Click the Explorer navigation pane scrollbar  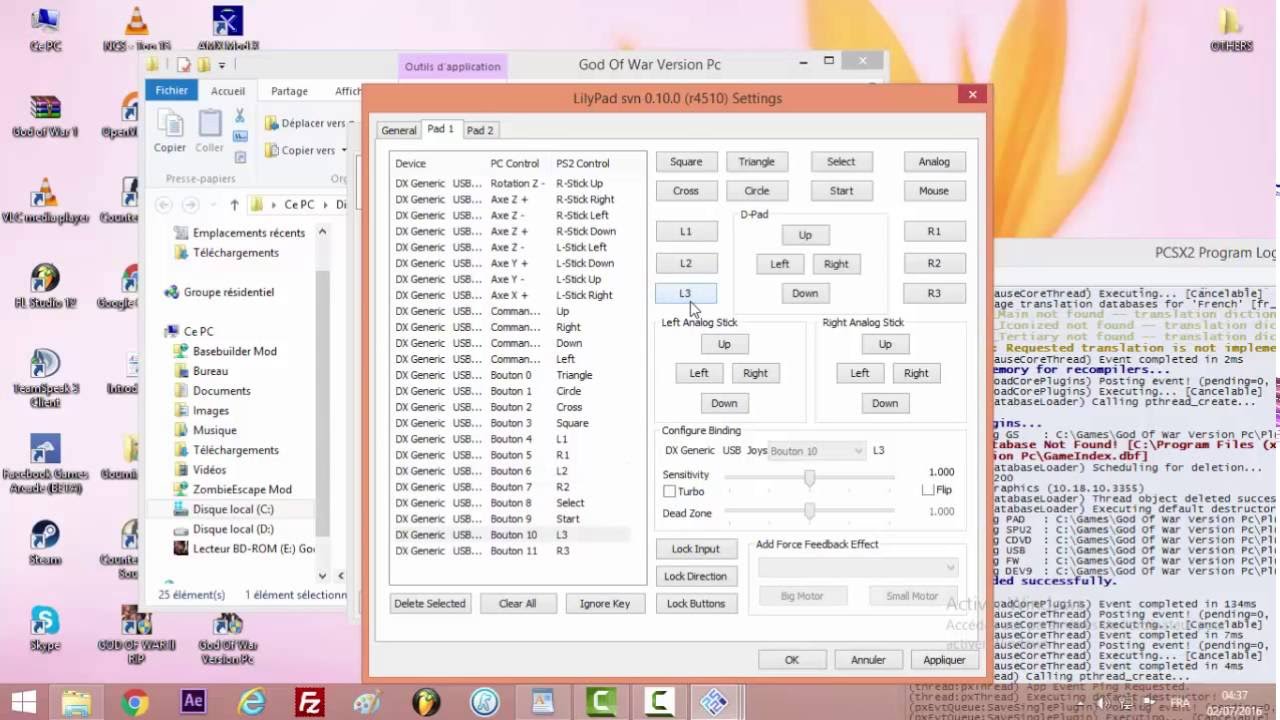(x=322, y=403)
